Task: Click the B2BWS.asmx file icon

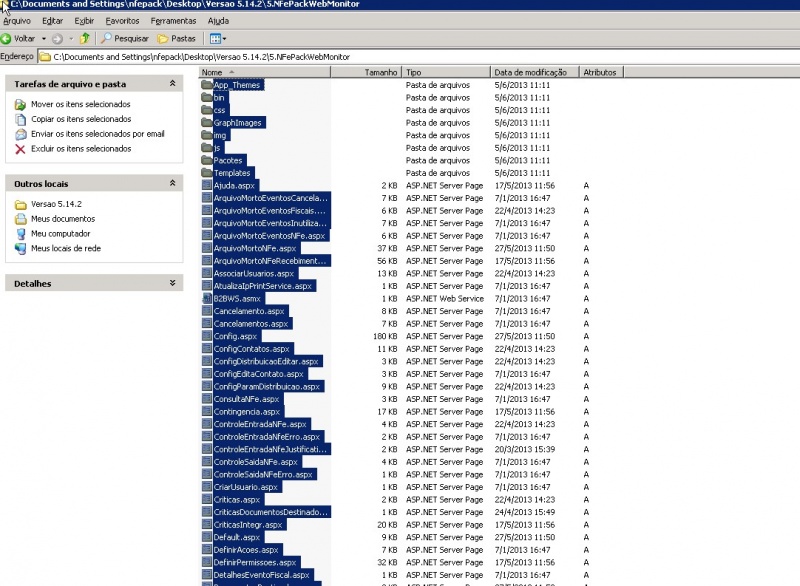Action: pyautogui.click(x=207, y=298)
